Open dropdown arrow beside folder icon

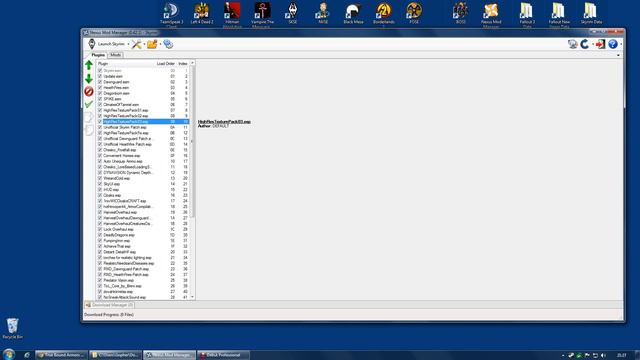pos(160,44)
